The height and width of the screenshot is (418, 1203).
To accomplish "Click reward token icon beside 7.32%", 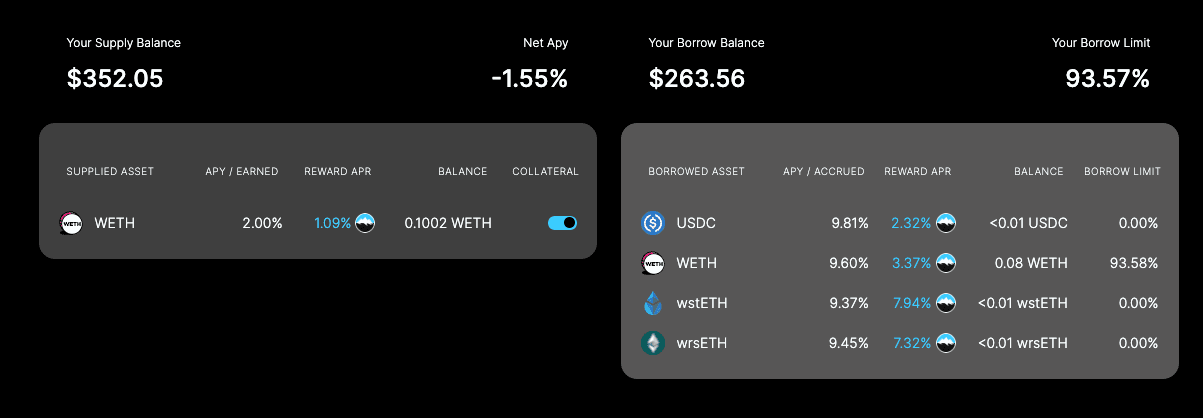I will click(x=945, y=343).
